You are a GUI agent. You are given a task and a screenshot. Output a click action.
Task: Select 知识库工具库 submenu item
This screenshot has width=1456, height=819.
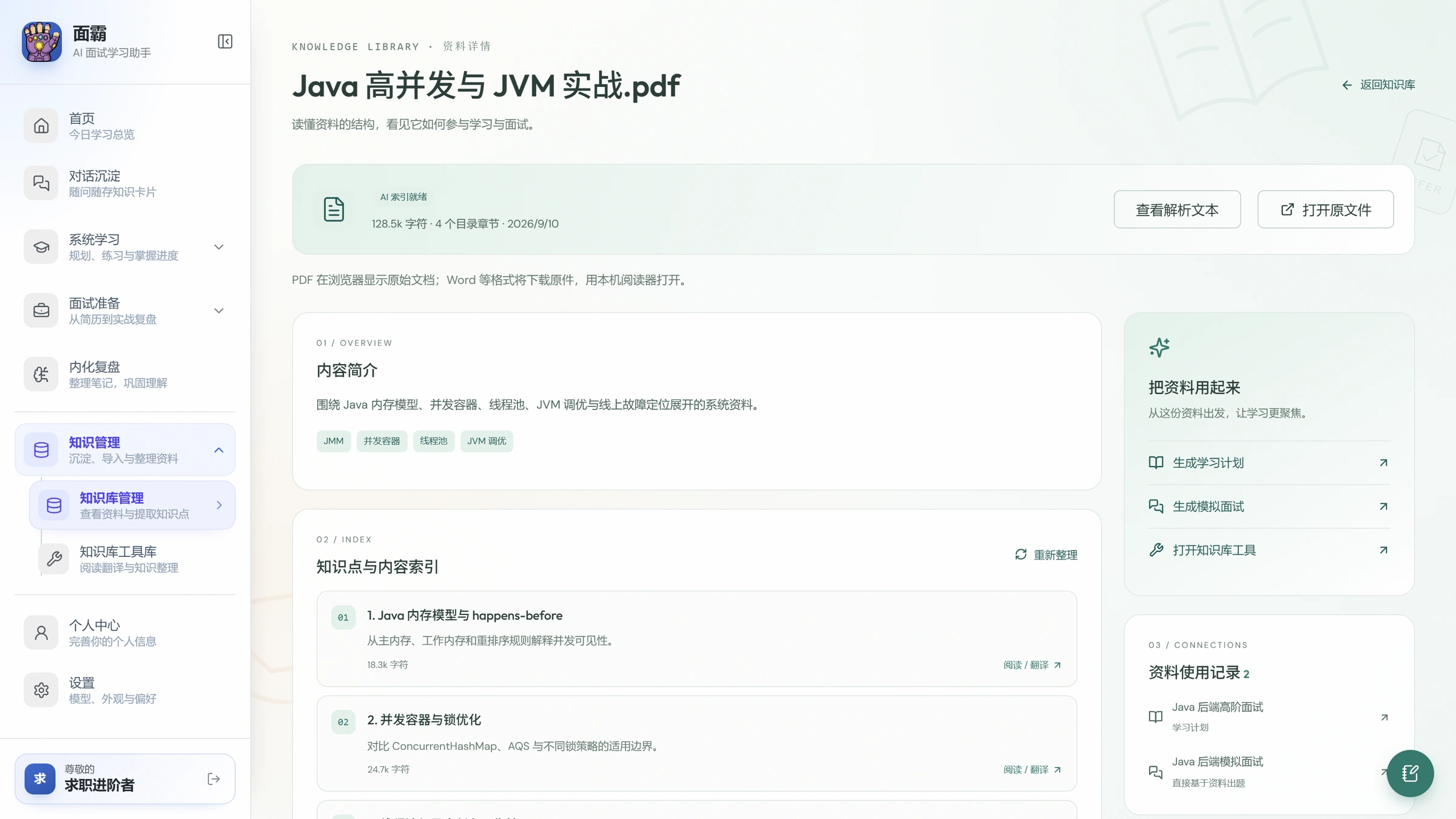click(x=132, y=559)
